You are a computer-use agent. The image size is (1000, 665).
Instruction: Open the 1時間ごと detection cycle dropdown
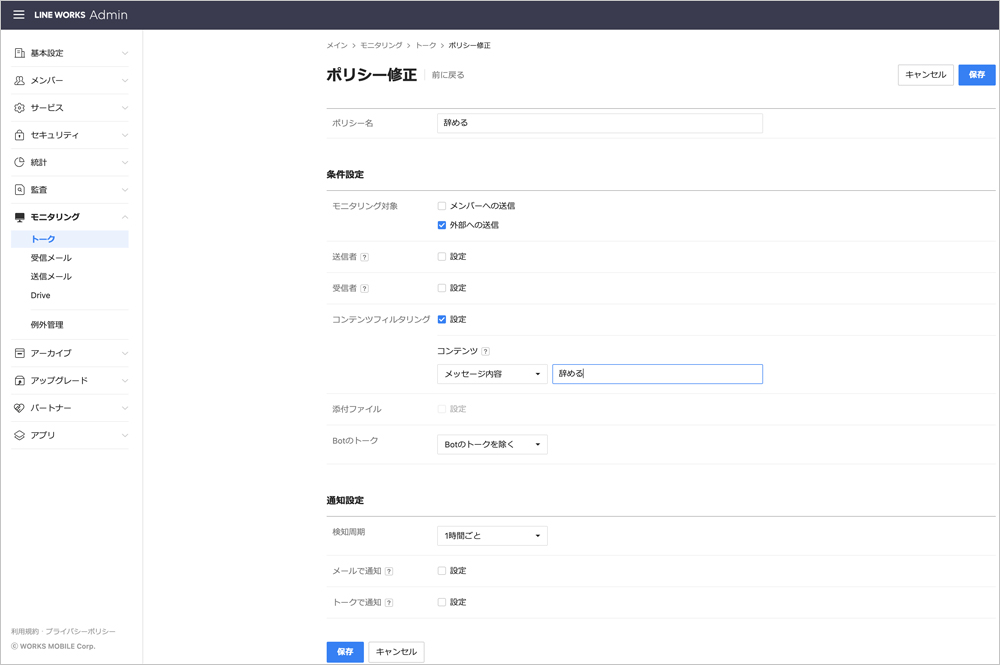(492, 536)
